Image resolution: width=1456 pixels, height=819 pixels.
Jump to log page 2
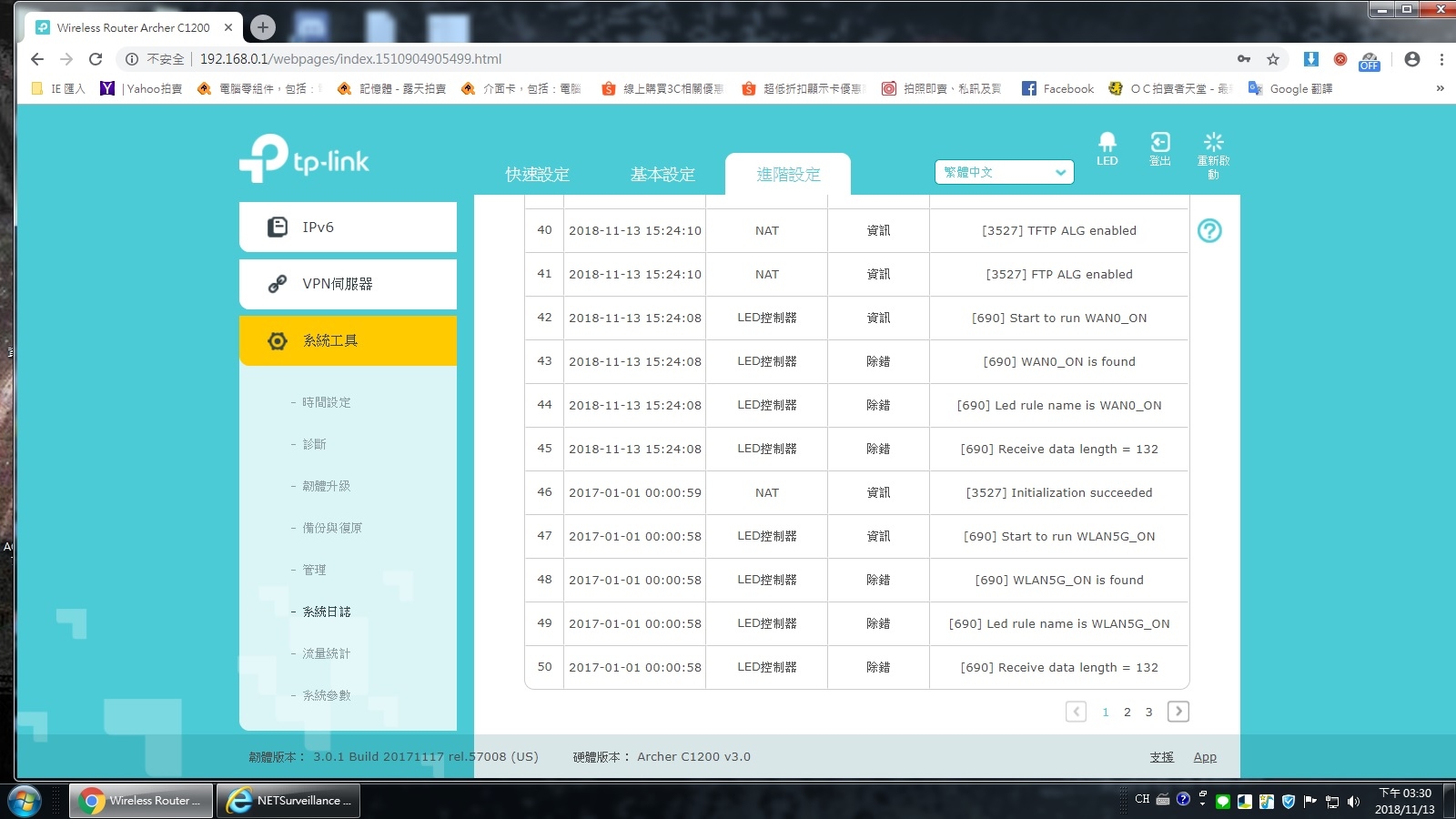tap(1127, 713)
